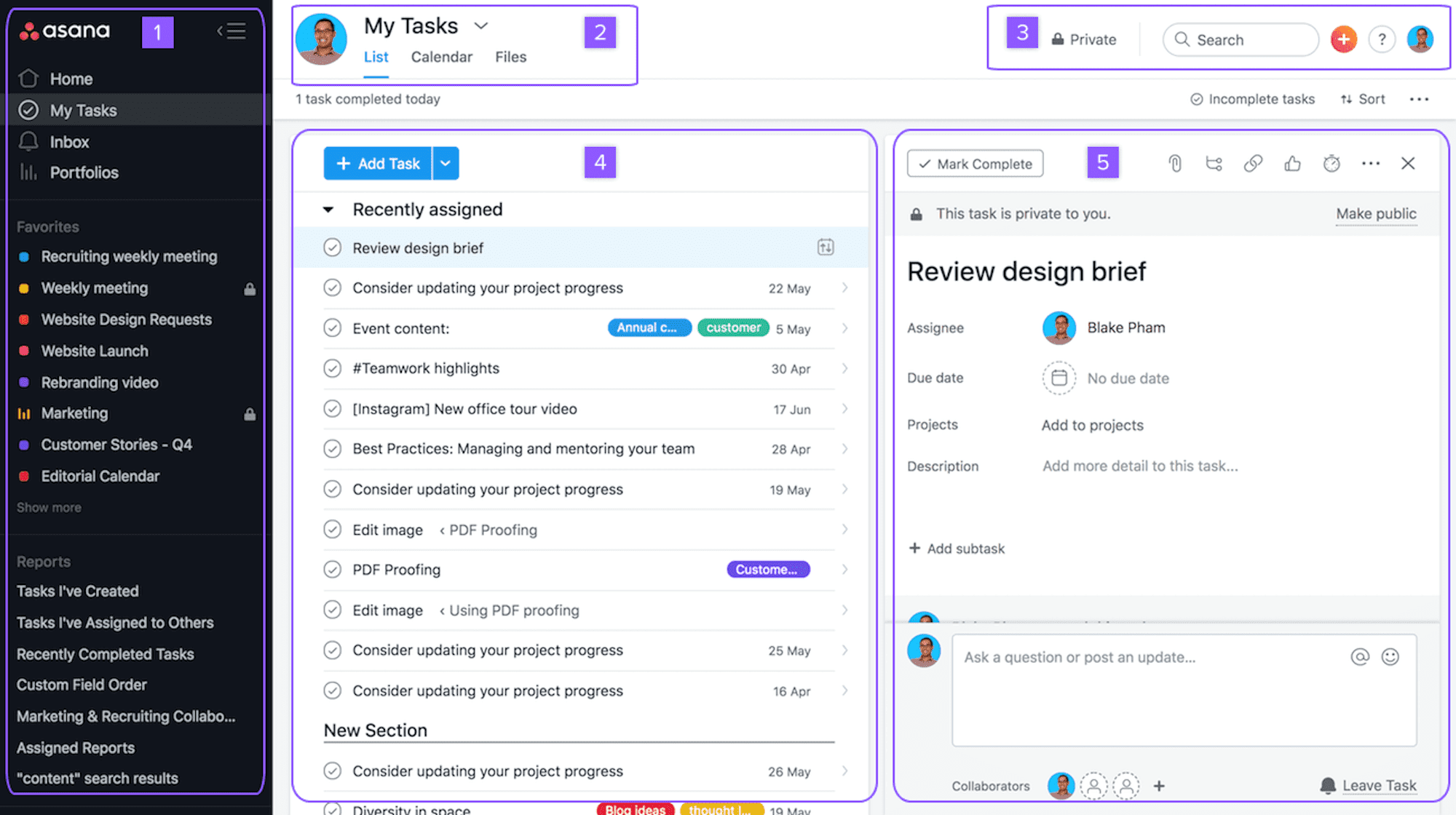Click the link/copy URL icon on task
1456x815 pixels.
[x=1252, y=163]
